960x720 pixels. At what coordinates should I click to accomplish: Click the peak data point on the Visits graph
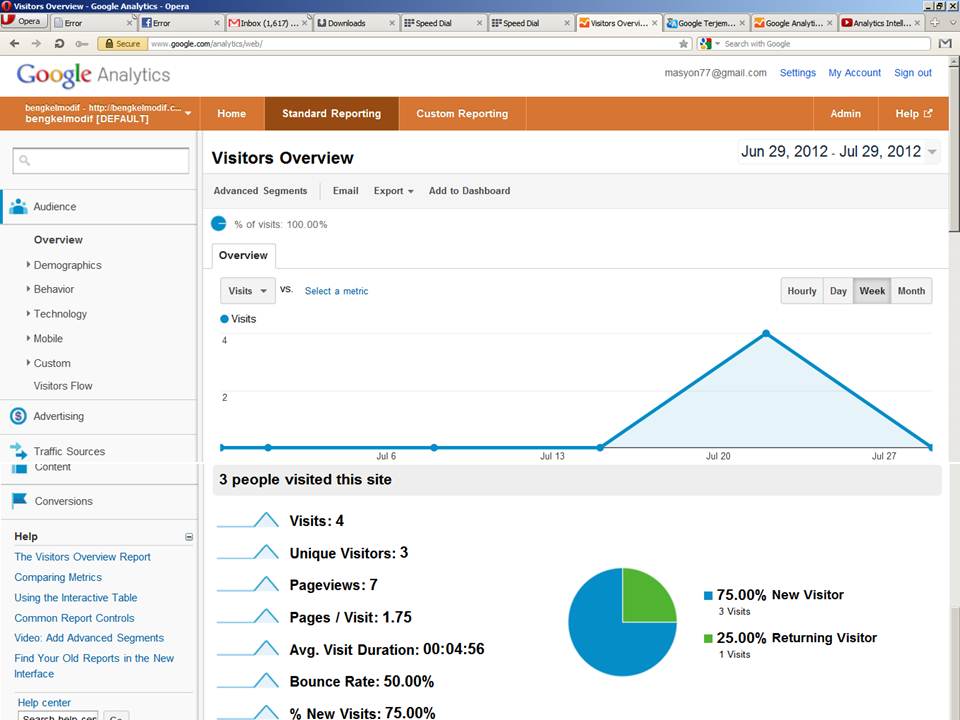[x=766, y=334]
